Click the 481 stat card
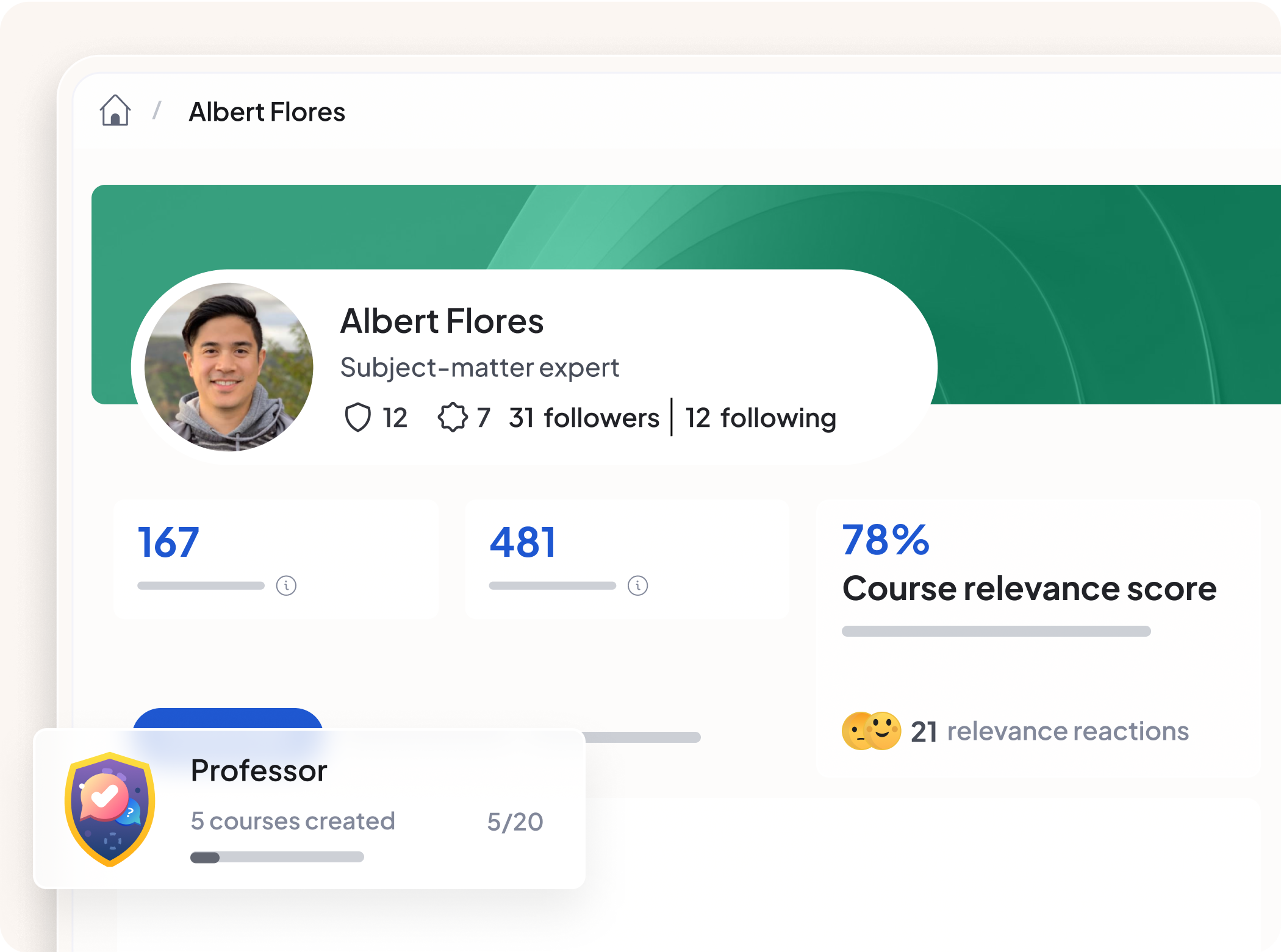 [x=627, y=558]
